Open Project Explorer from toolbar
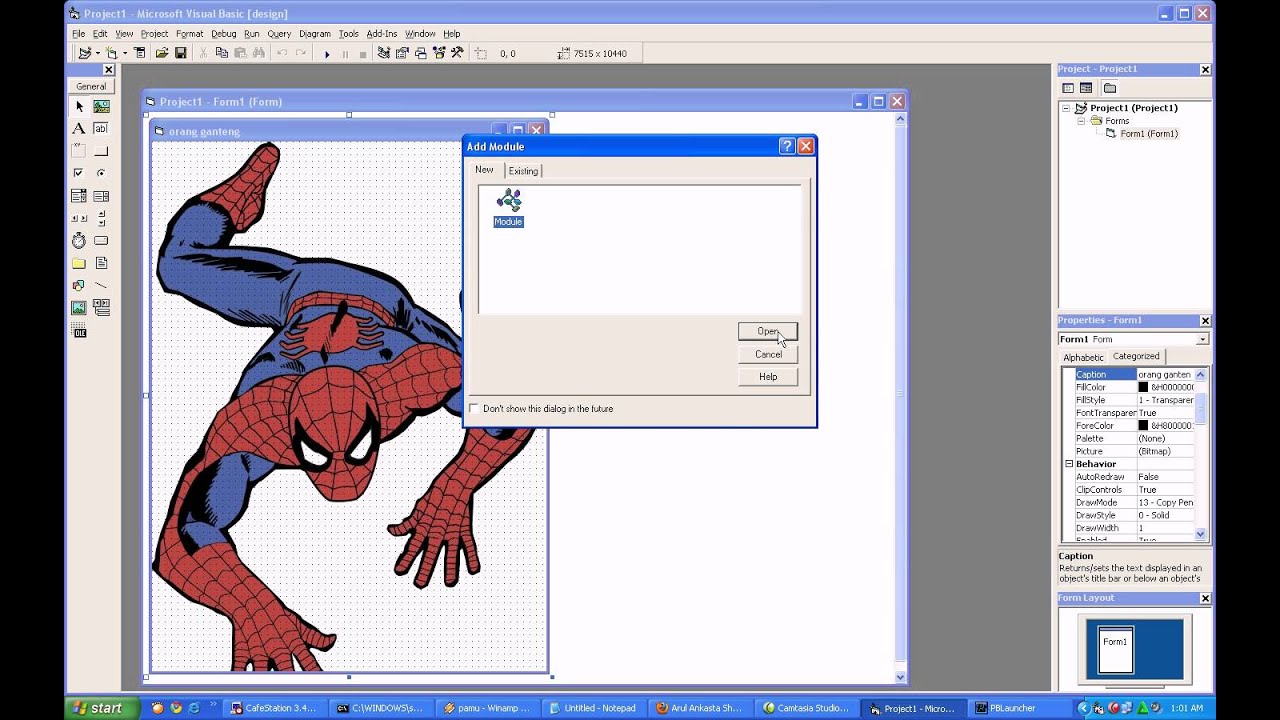 coord(383,53)
